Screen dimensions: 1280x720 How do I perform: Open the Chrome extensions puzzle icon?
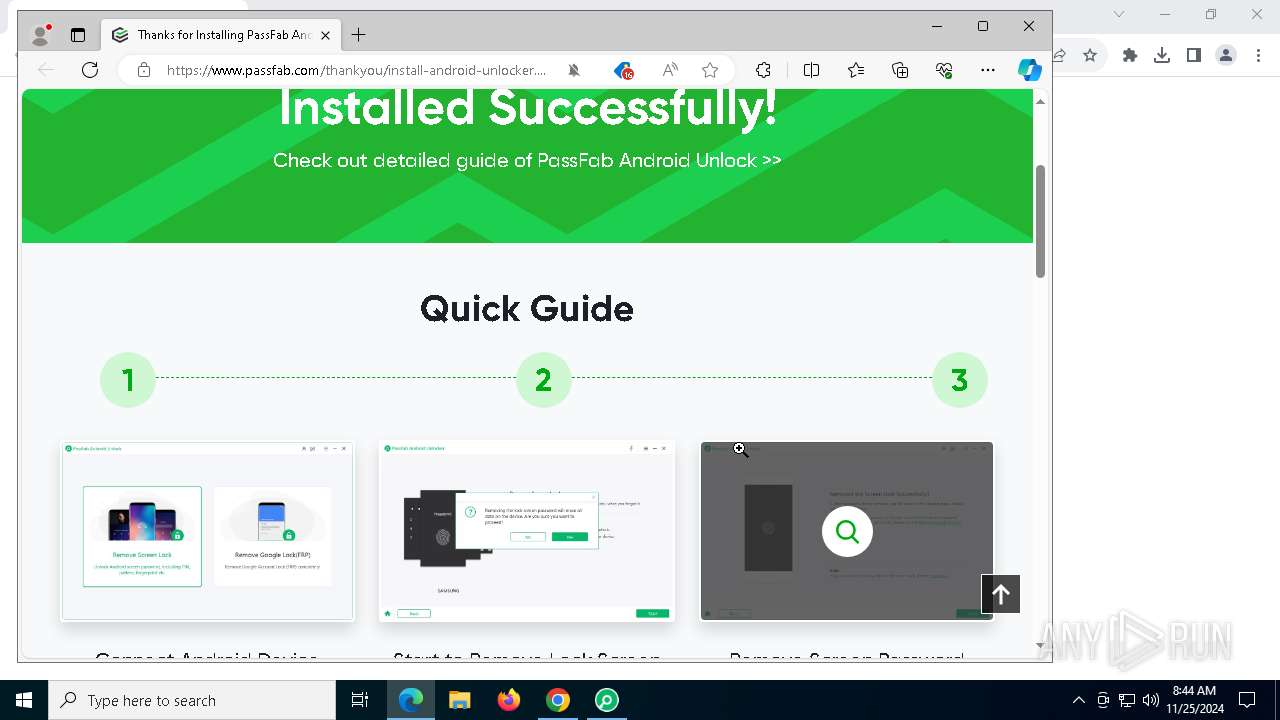tap(1130, 56)
